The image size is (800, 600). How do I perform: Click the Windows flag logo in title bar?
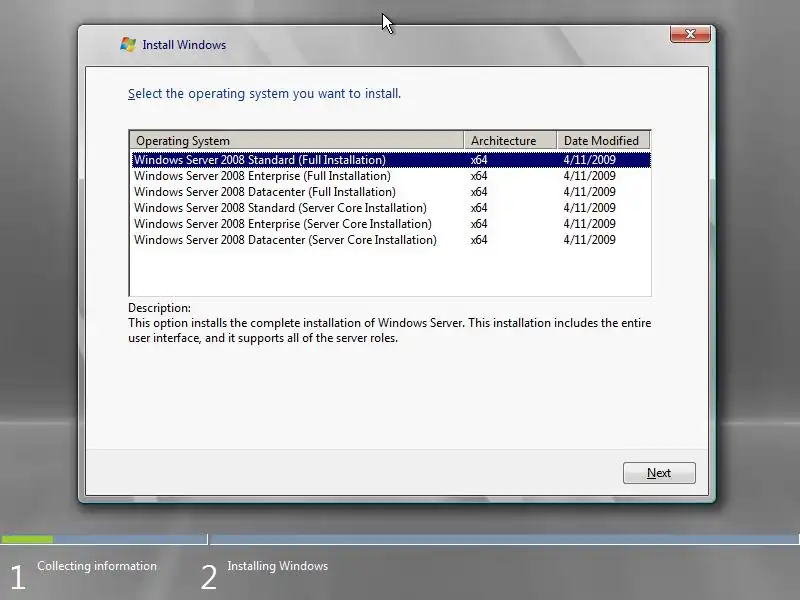(128, 44)
